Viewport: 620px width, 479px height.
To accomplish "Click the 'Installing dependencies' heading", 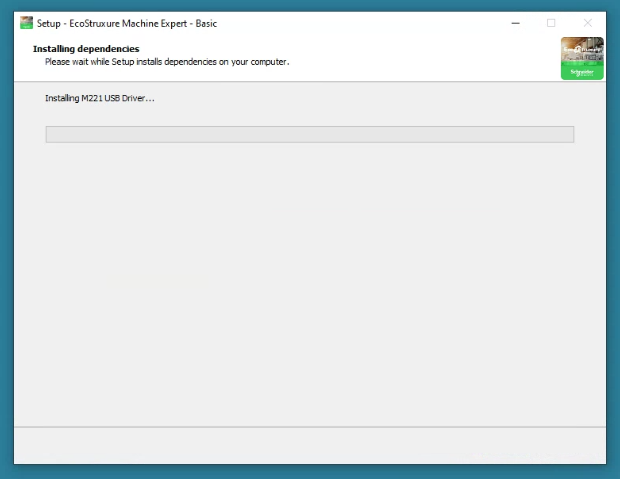I will 86,49.
